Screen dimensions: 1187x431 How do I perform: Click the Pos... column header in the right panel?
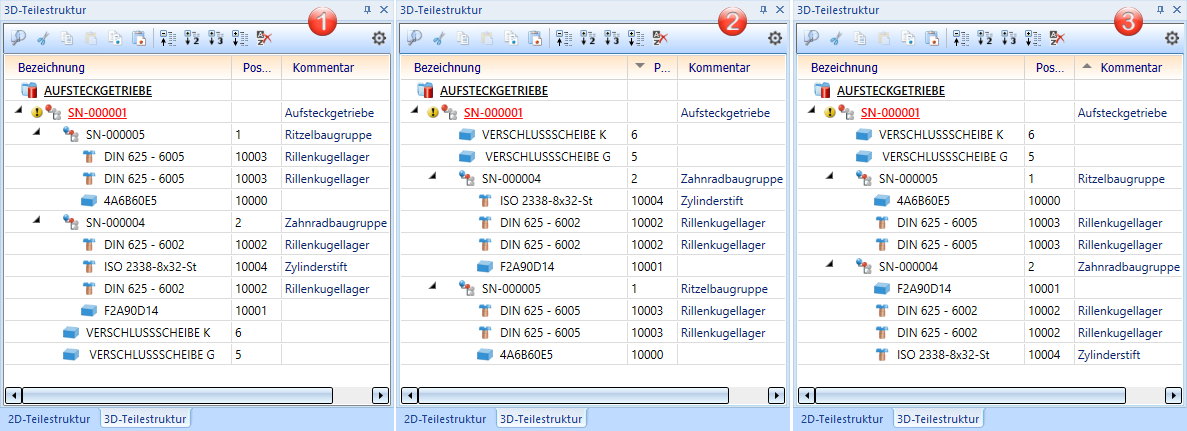[x=1049, y=67]
